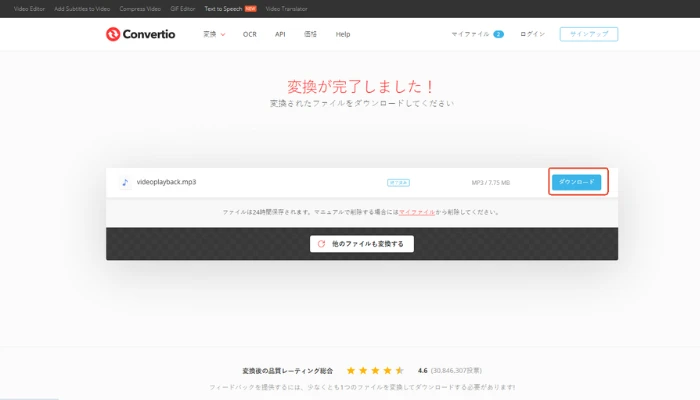Click the MP3 / 7.75 MB text
700x400 pixels.
pos(491,183)
